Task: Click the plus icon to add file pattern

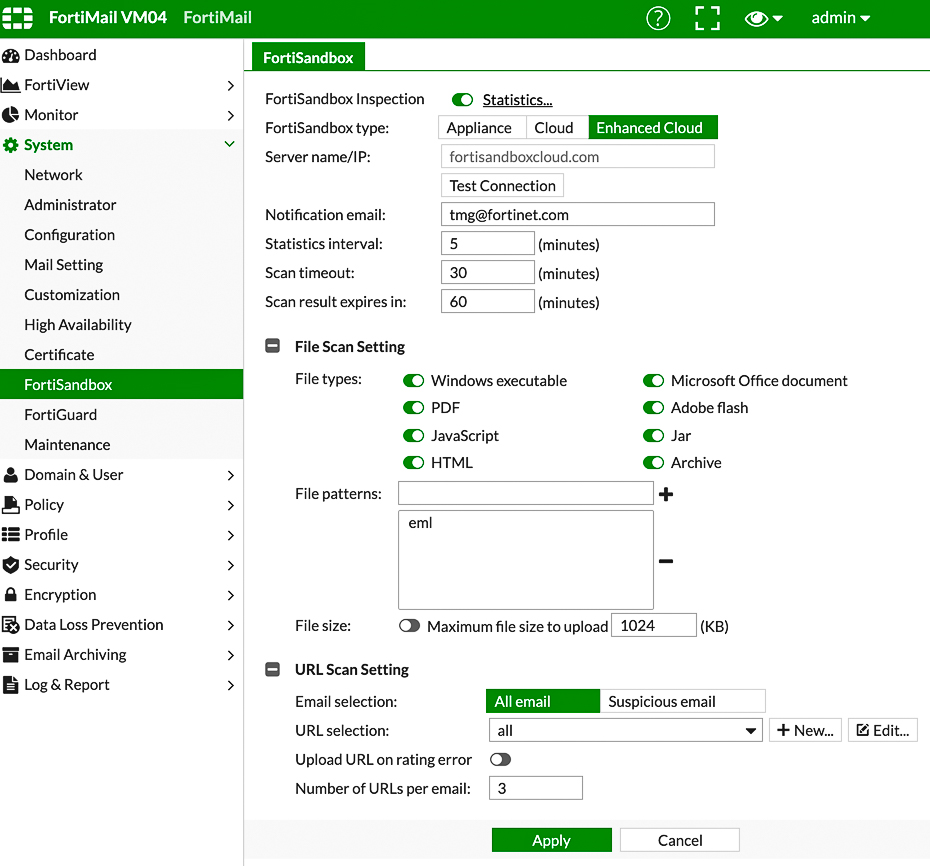Action: pyautogui.click(x=666, y=493)
